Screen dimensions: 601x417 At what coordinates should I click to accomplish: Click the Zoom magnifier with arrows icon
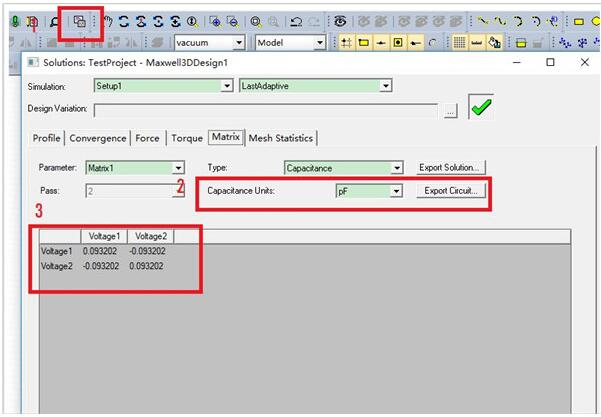coord(192,21)
